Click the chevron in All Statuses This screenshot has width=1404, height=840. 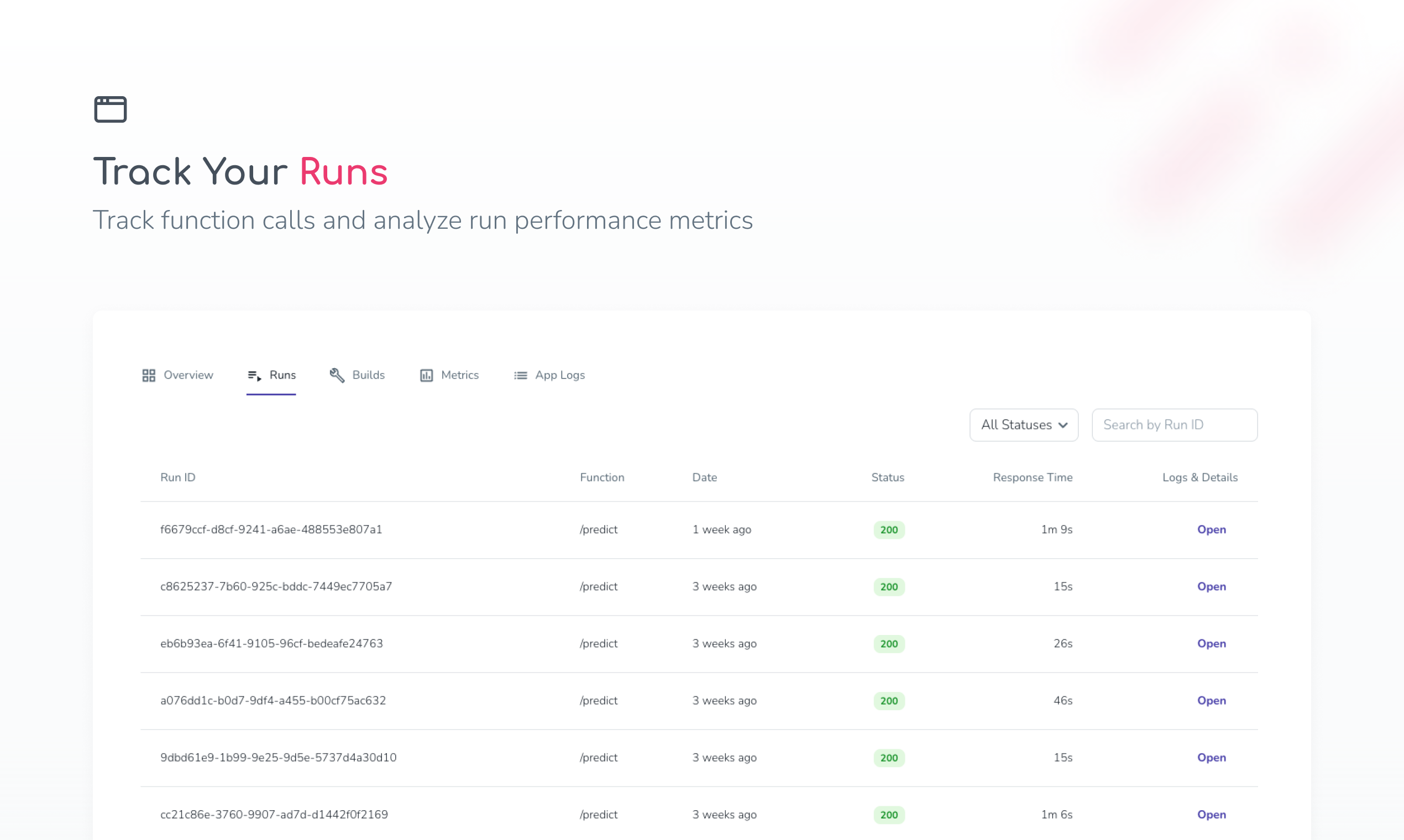[x=1063, y=425]
